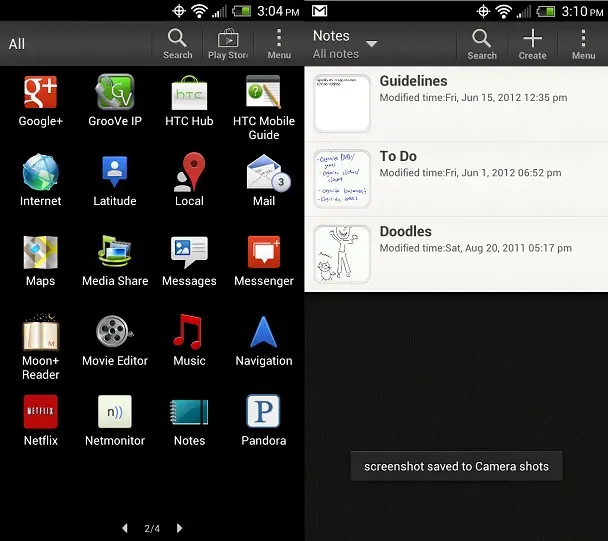
Task: Go to previous app drawer page
Action: (125, 528)
